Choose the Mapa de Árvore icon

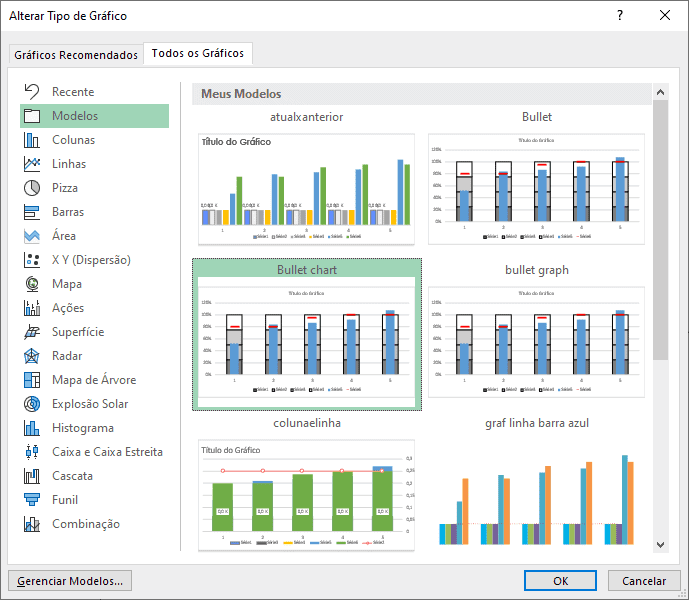[32, 380]
